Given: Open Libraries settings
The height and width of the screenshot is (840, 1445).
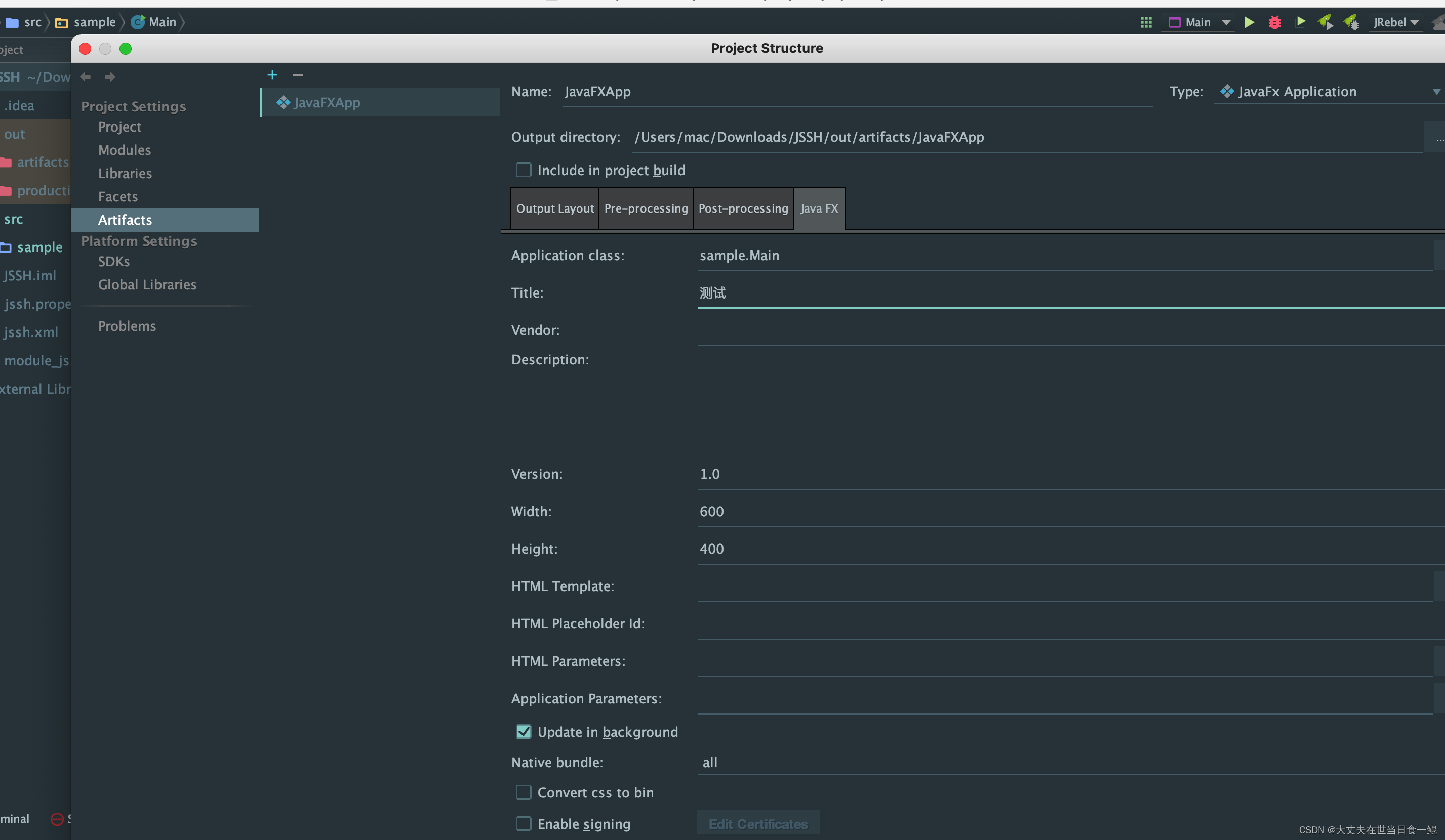Looking at the screenshot, I should 125,173.
